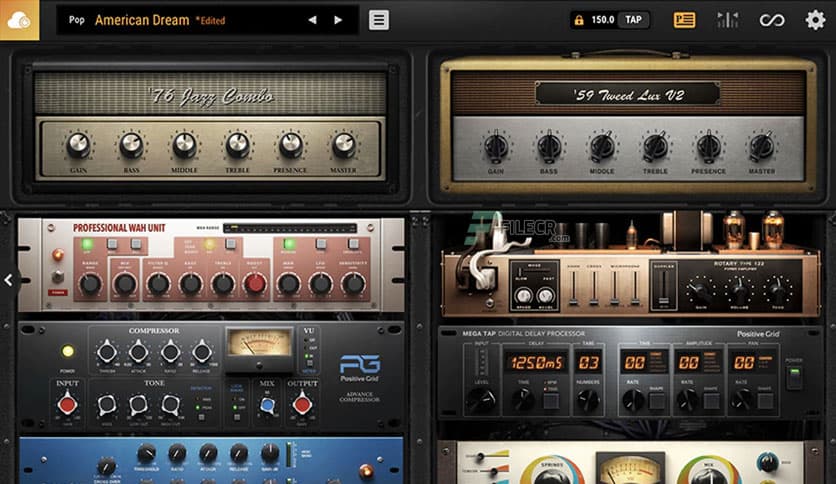The image size is (836, 484).
Task: Click the compressor red Output knob
Action: pos(302,405)
